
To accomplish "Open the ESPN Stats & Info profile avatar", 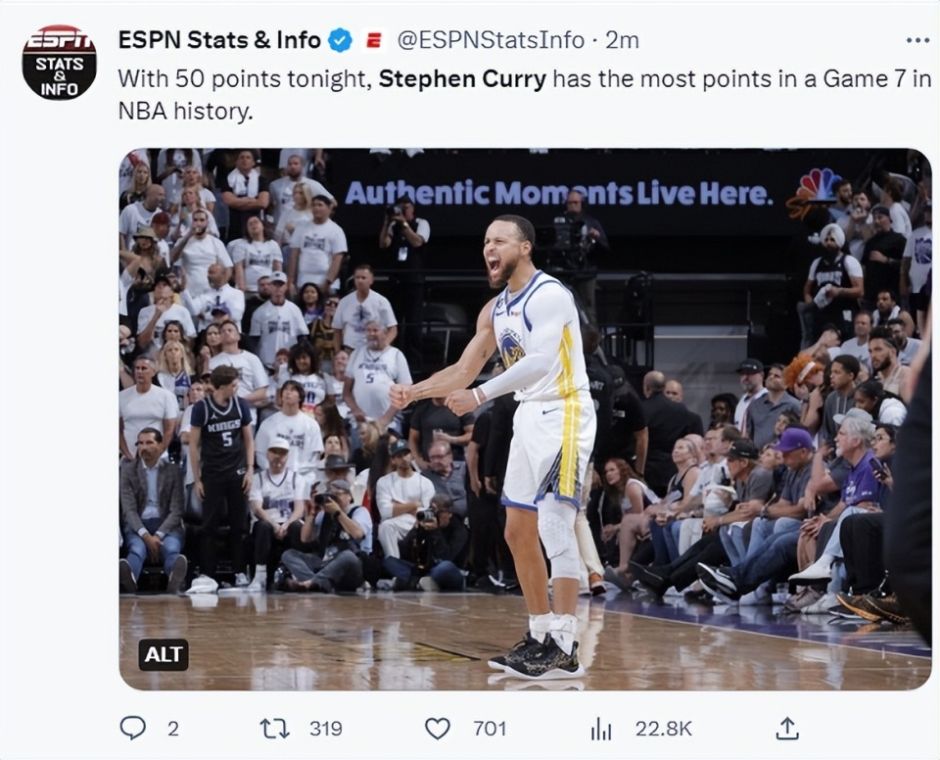I will point(59,62).
